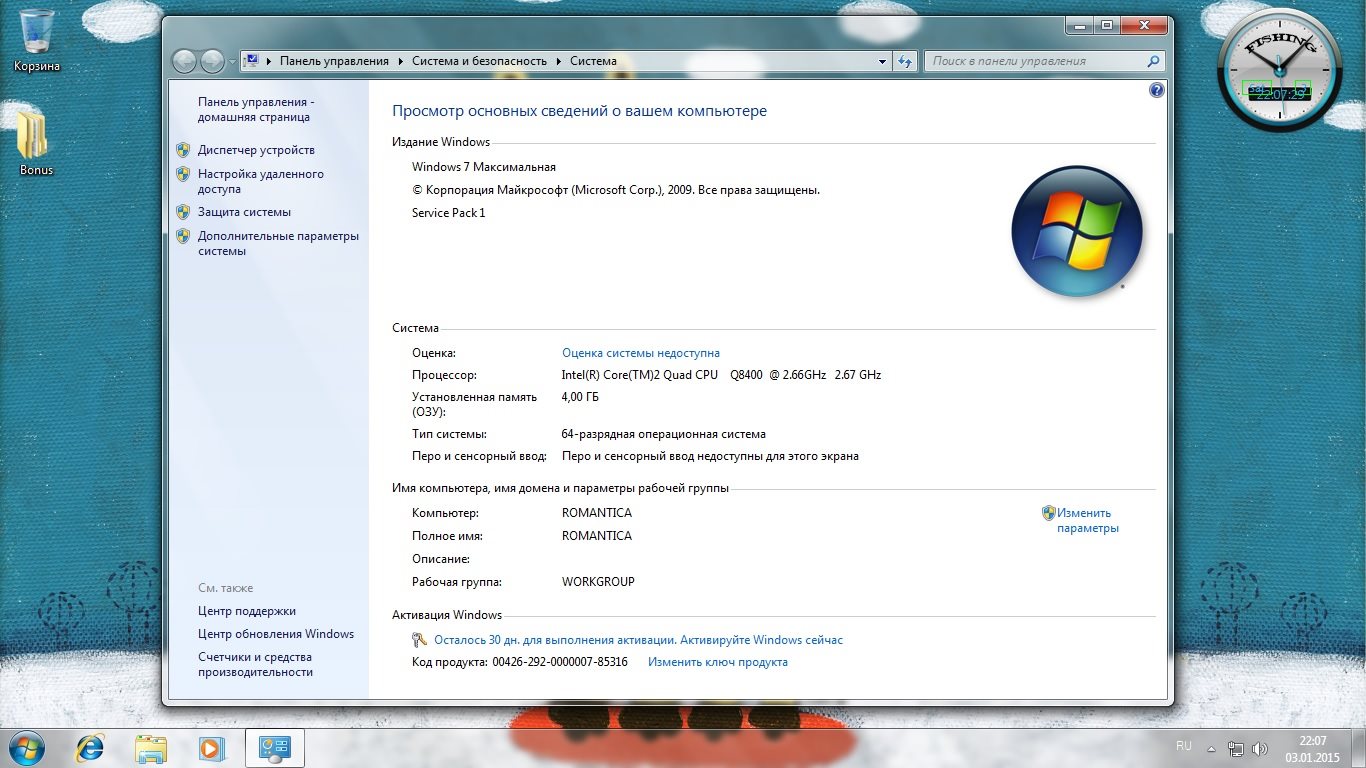This screenshot has width=1366, height=768.
Task: Click shield icon next to Изменить параметры
Action: coord(1049,513)
